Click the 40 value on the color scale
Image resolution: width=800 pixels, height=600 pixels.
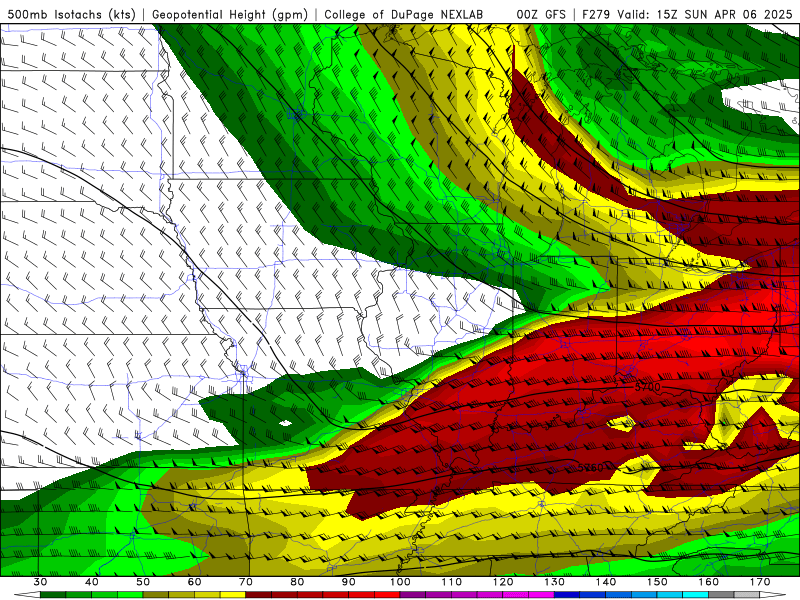tap(92, 582)
